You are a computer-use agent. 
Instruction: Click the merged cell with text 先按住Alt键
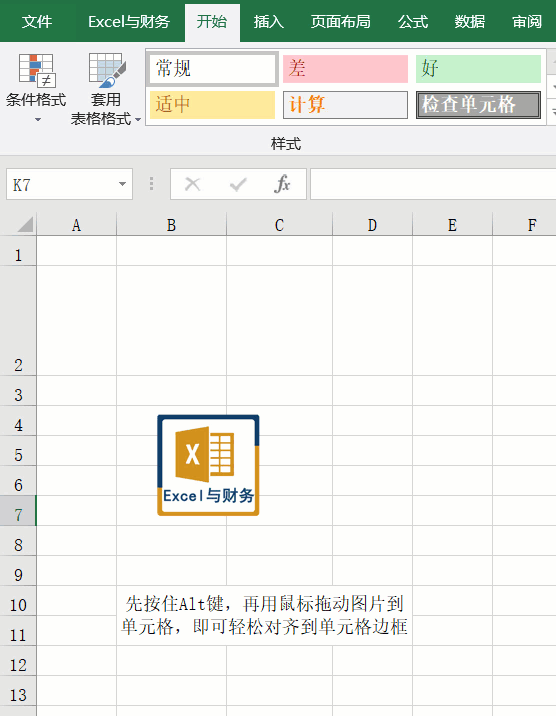point(264,616)
